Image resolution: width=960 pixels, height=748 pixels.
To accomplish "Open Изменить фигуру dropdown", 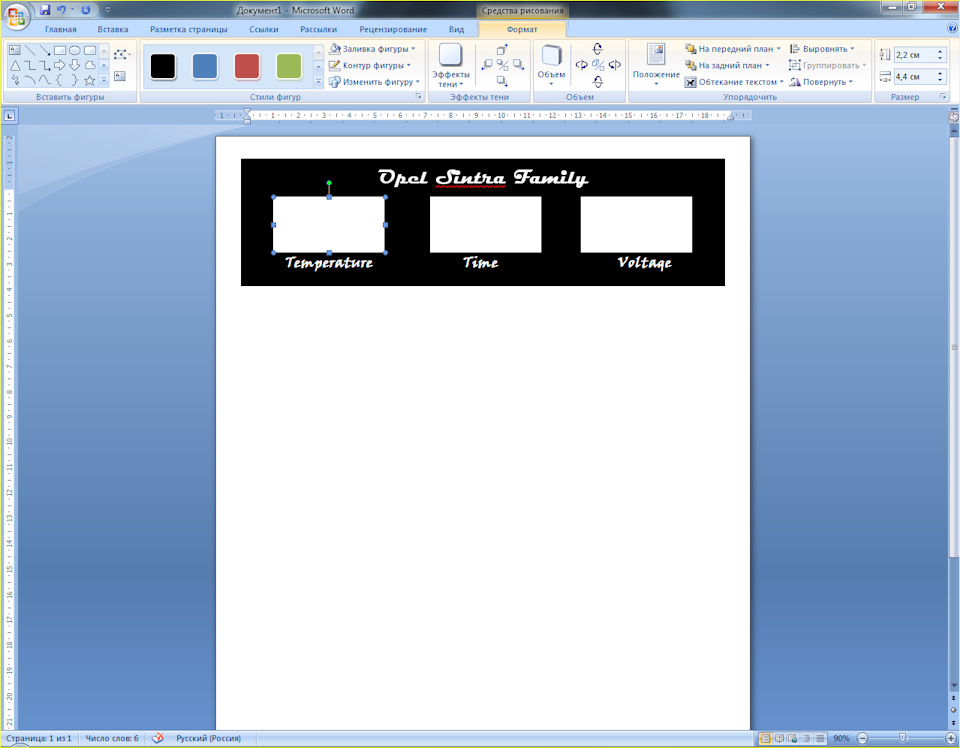I will [374, 81].
